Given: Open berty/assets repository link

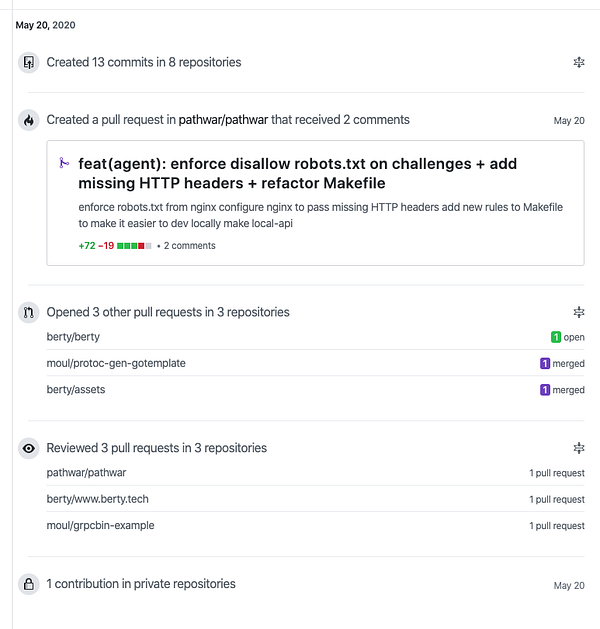Looking at the screenshot, I should pos(76,389).
